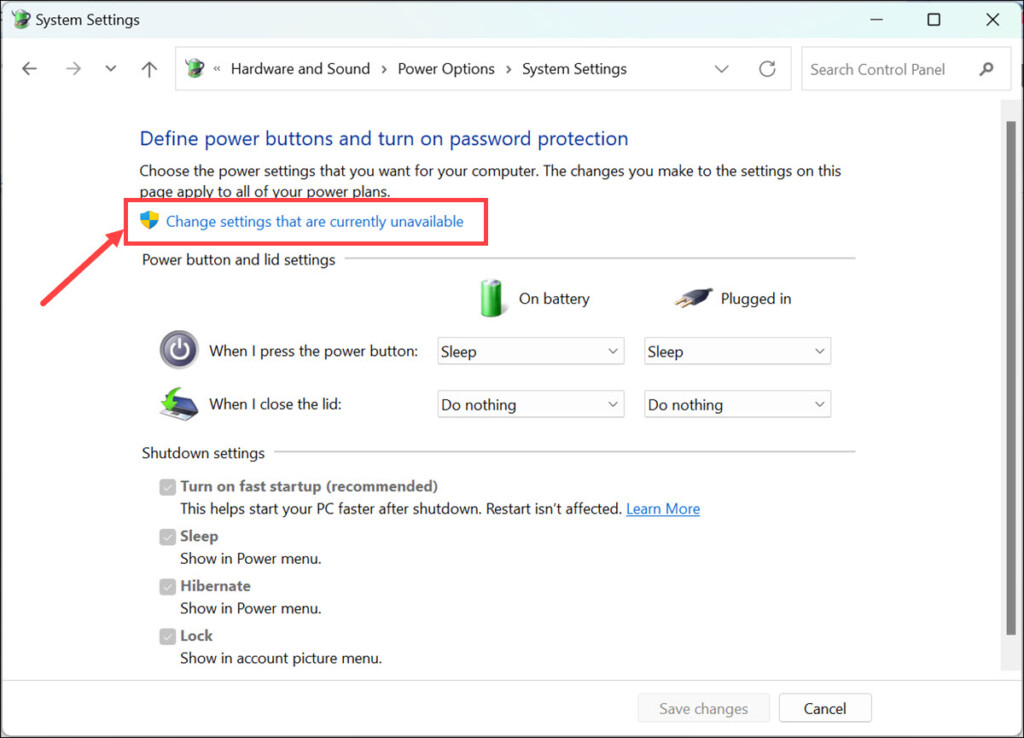This screenshot has width=1024, height=738.
Task: Click the Control Panel address bar icon
Action: (x=196, y=69)
